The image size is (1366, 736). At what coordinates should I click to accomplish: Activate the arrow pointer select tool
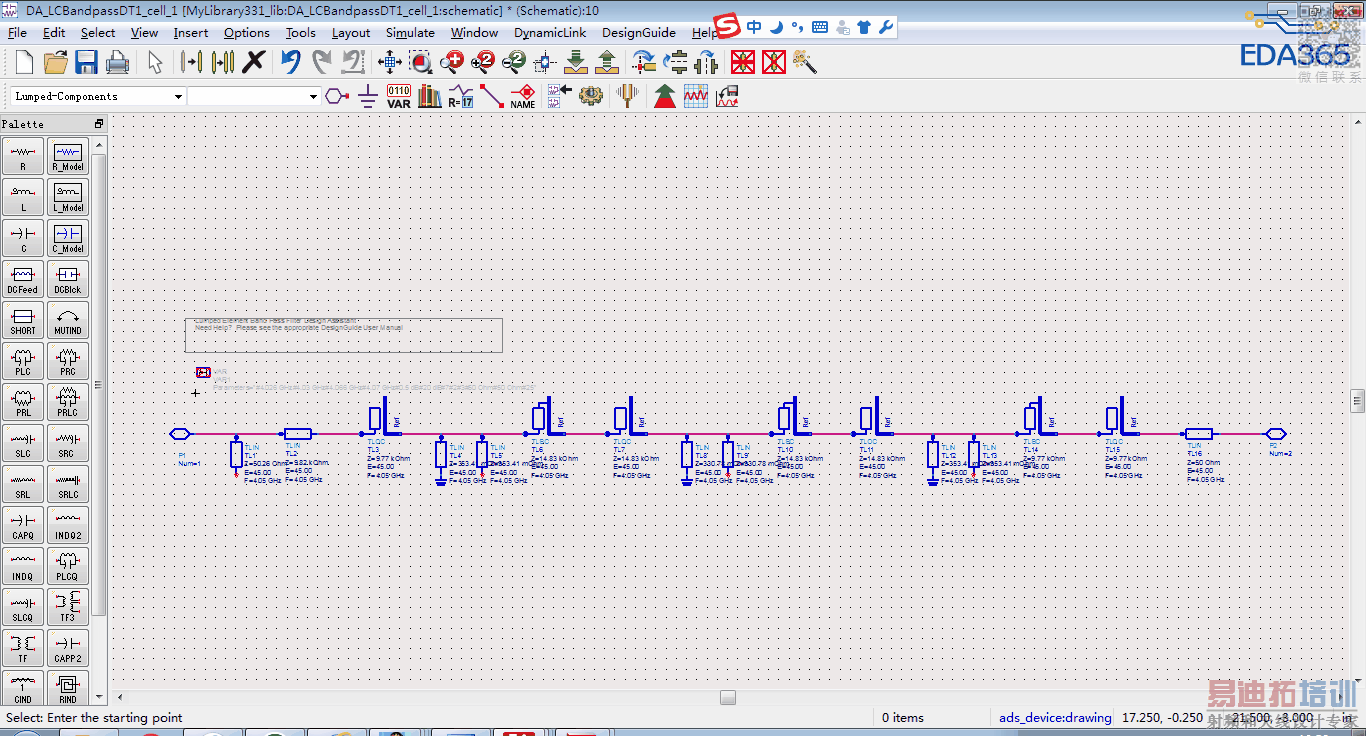(155, 62)
